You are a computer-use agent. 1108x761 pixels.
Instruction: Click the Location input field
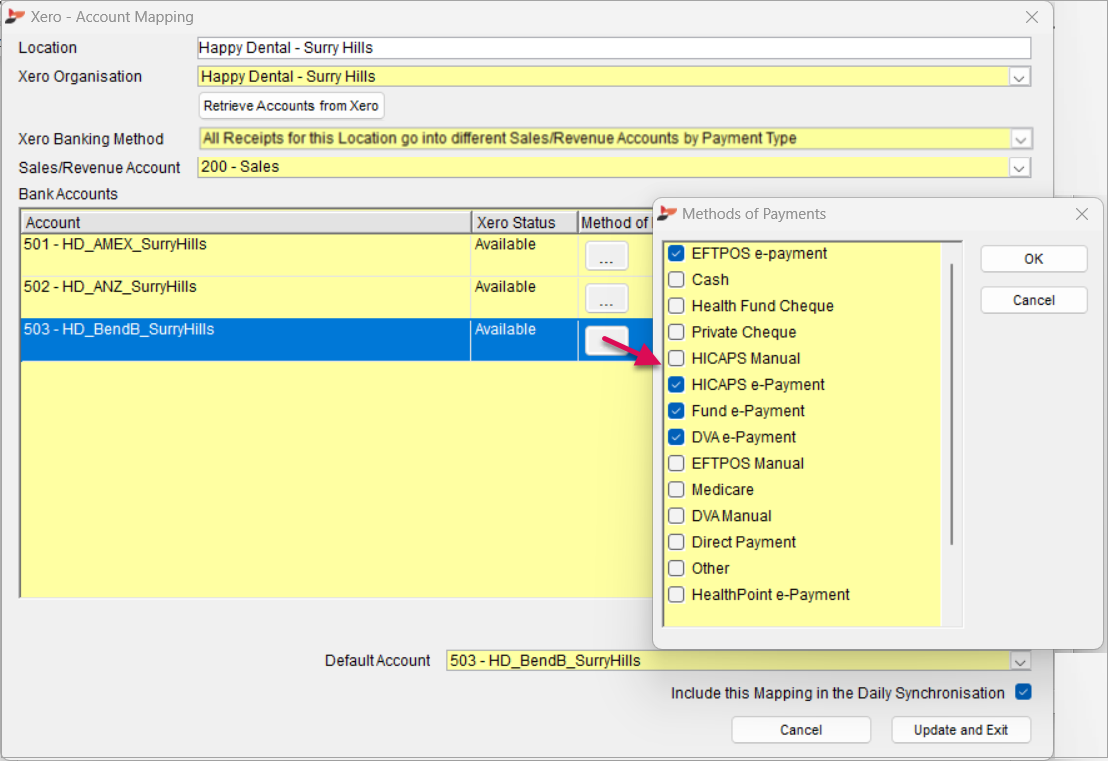pos(613,48)
